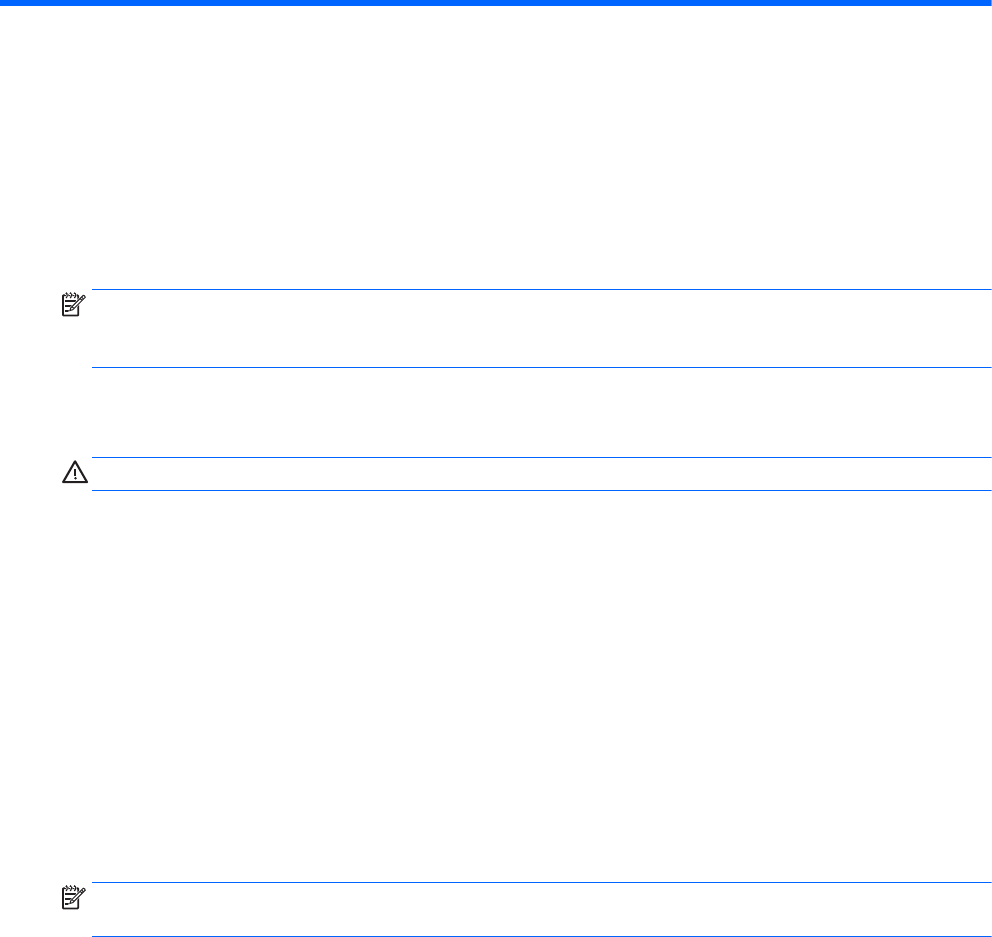Click the lower notepad note icon
Viewport: 992px width, 937px height.
(x=73, y=897)
